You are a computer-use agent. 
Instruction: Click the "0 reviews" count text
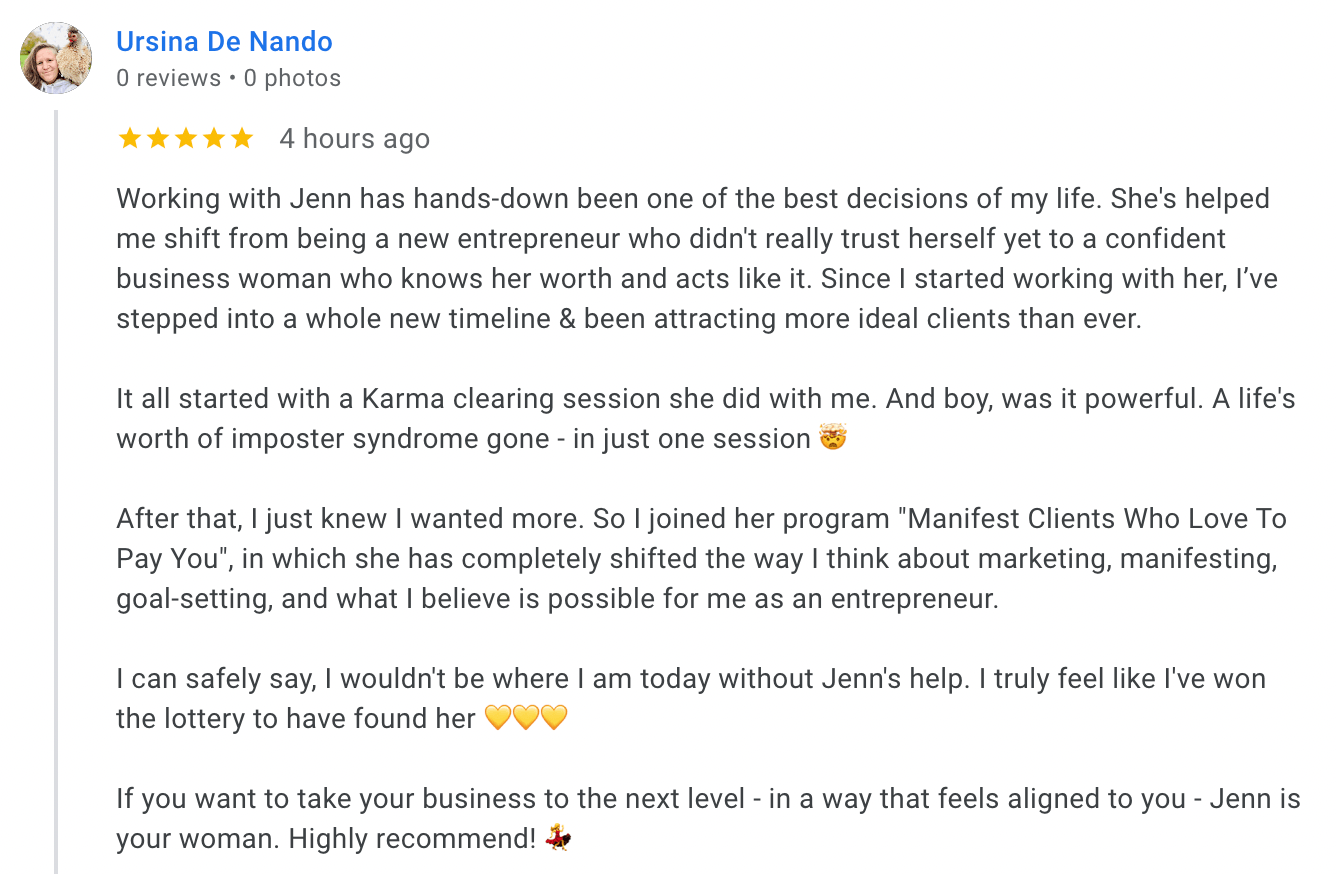[x=168, y=78]
